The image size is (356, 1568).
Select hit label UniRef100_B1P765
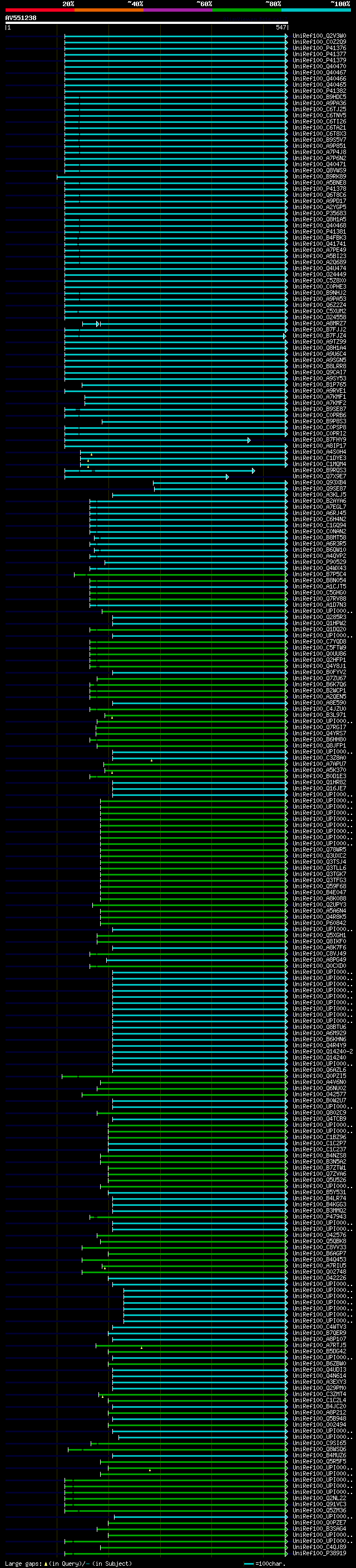pos(319,385)
